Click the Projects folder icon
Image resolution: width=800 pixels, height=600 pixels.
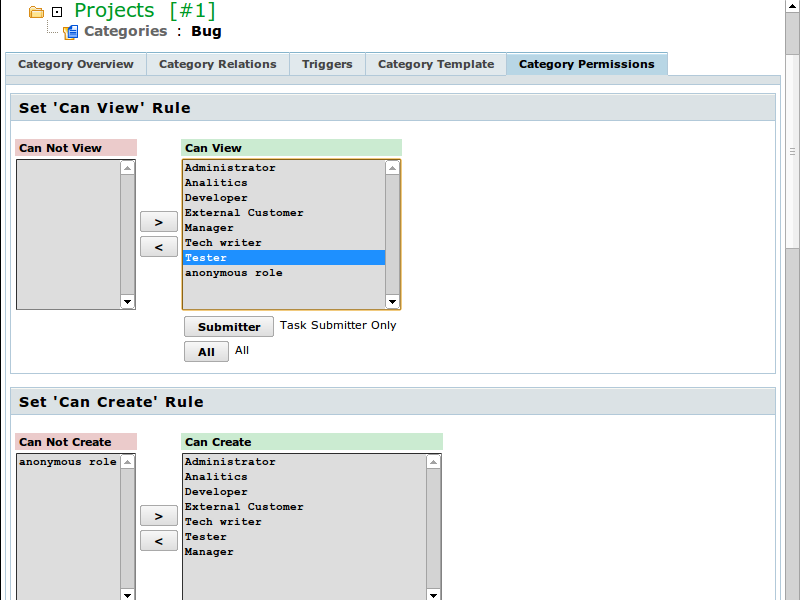click(36, 12)
